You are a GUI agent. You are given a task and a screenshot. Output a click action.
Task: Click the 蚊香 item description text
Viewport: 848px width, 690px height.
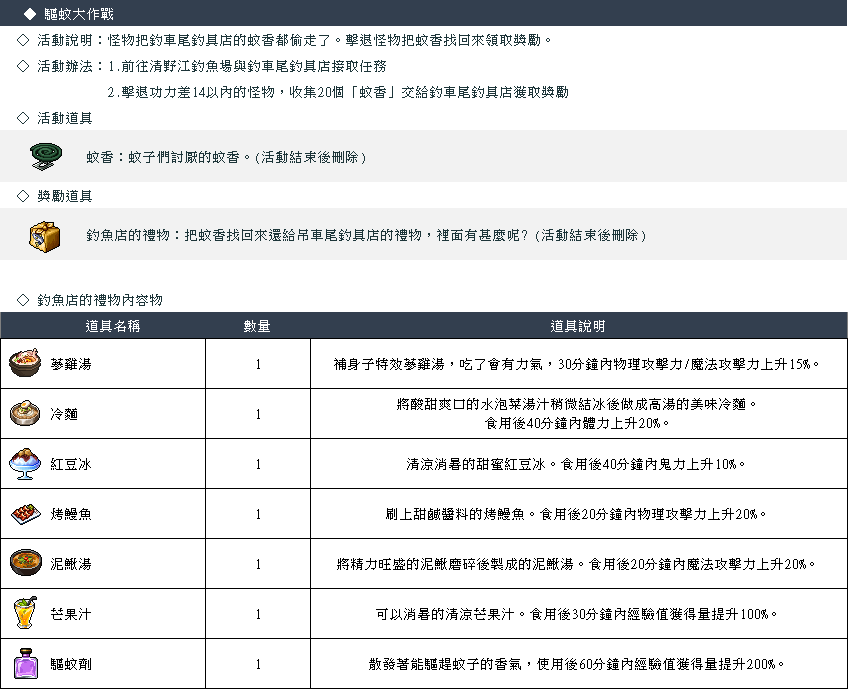coord(226,157)
